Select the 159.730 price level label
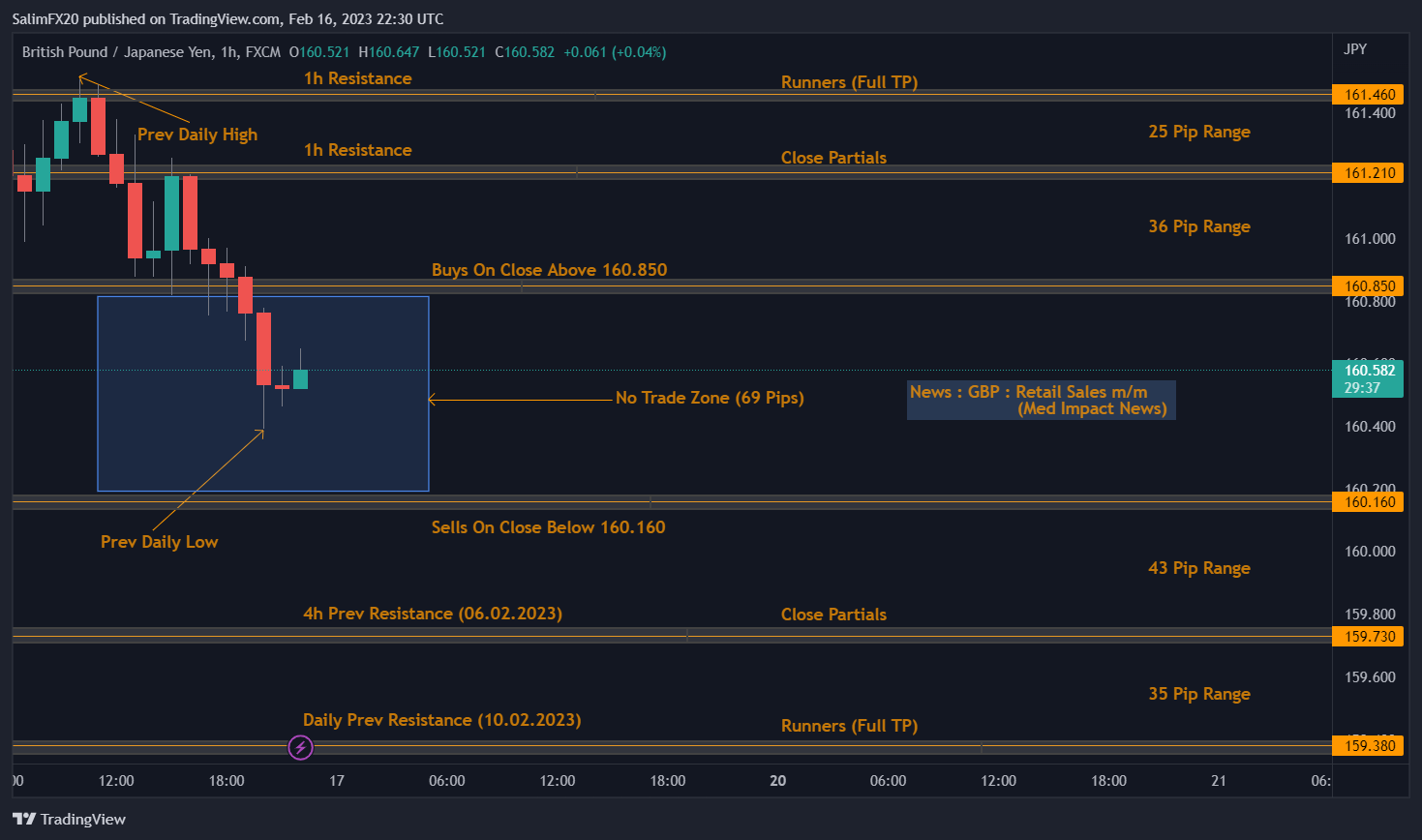This screenshot has height=840, width=1422. [x=1369, y=636]
